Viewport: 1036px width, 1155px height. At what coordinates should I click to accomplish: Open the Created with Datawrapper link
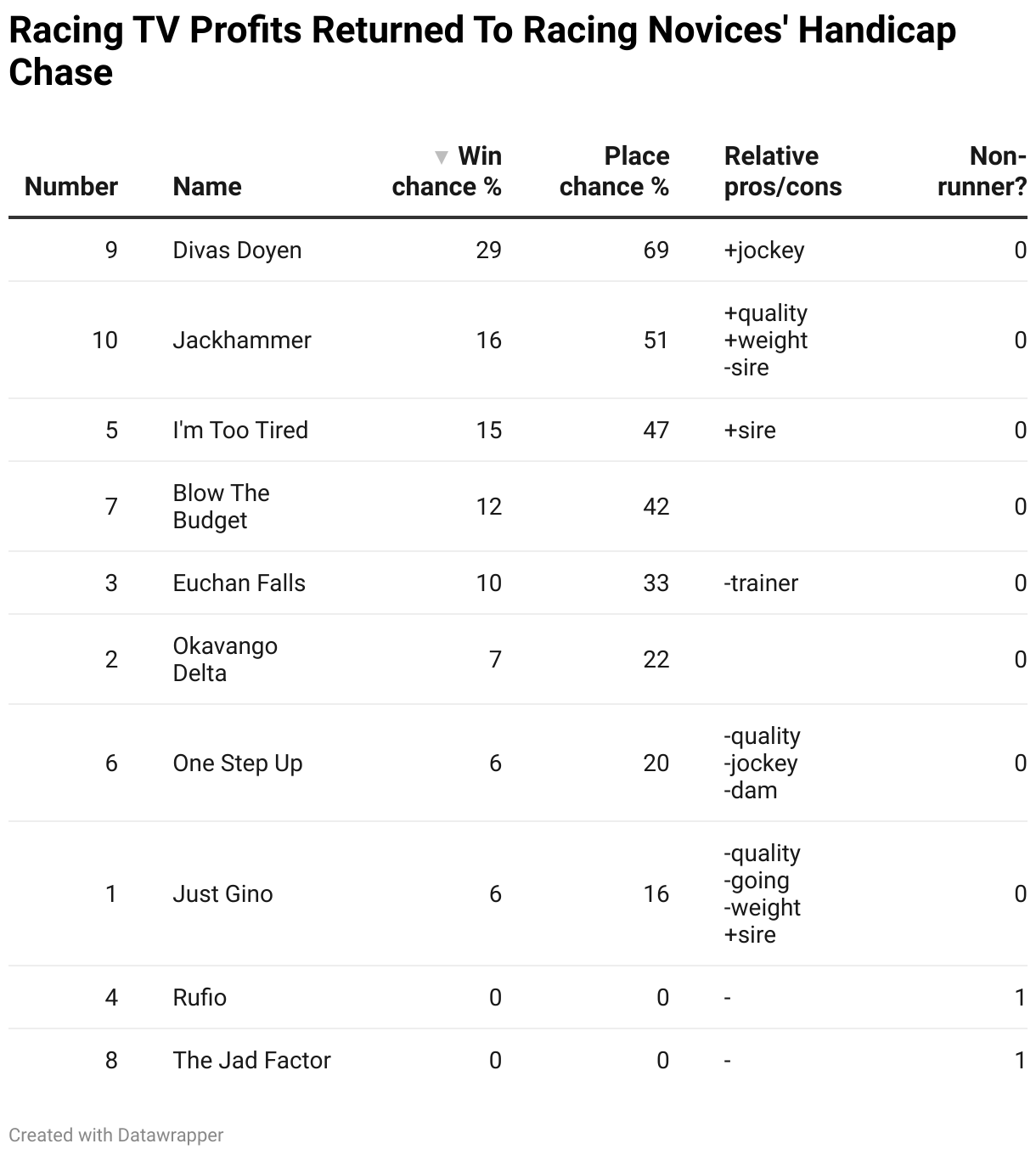[x=116, y=1135]
